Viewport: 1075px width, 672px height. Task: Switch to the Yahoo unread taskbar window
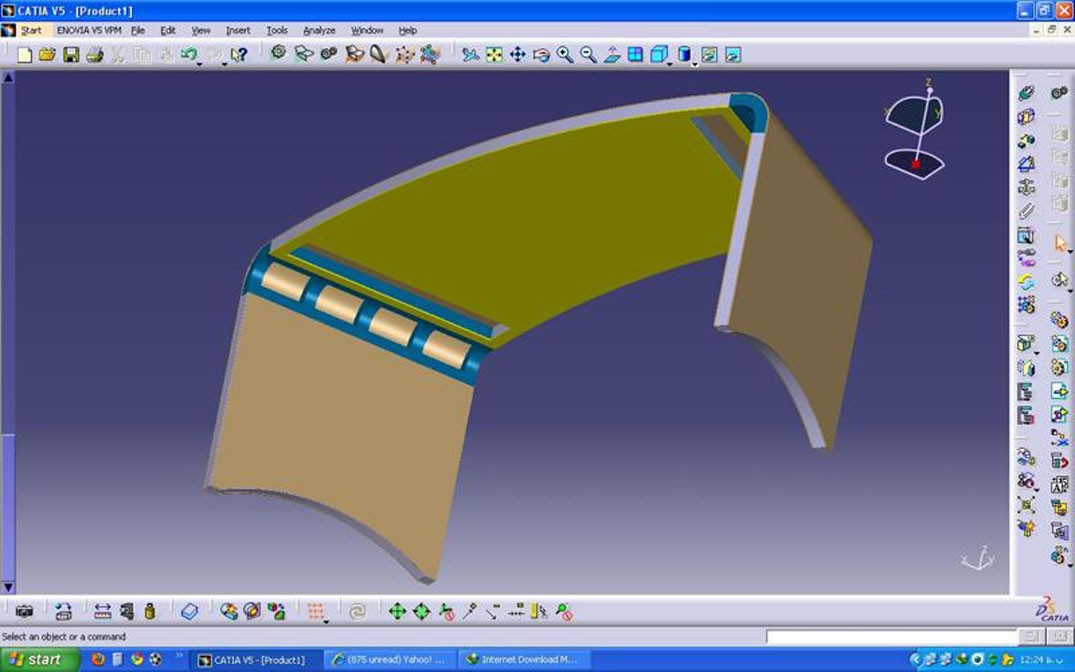[x=390, y=660]
